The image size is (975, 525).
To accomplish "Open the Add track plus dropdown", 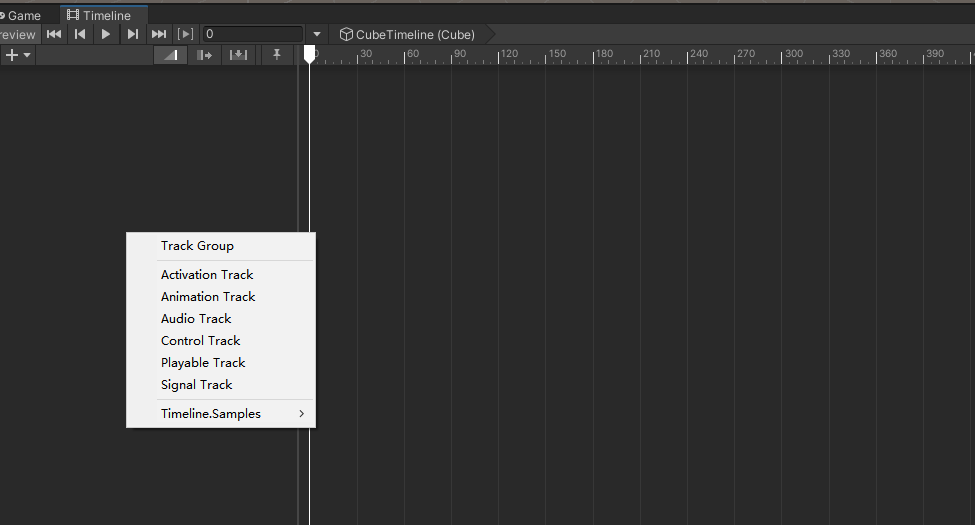I will pyautogui.click(x=17, y=55).
